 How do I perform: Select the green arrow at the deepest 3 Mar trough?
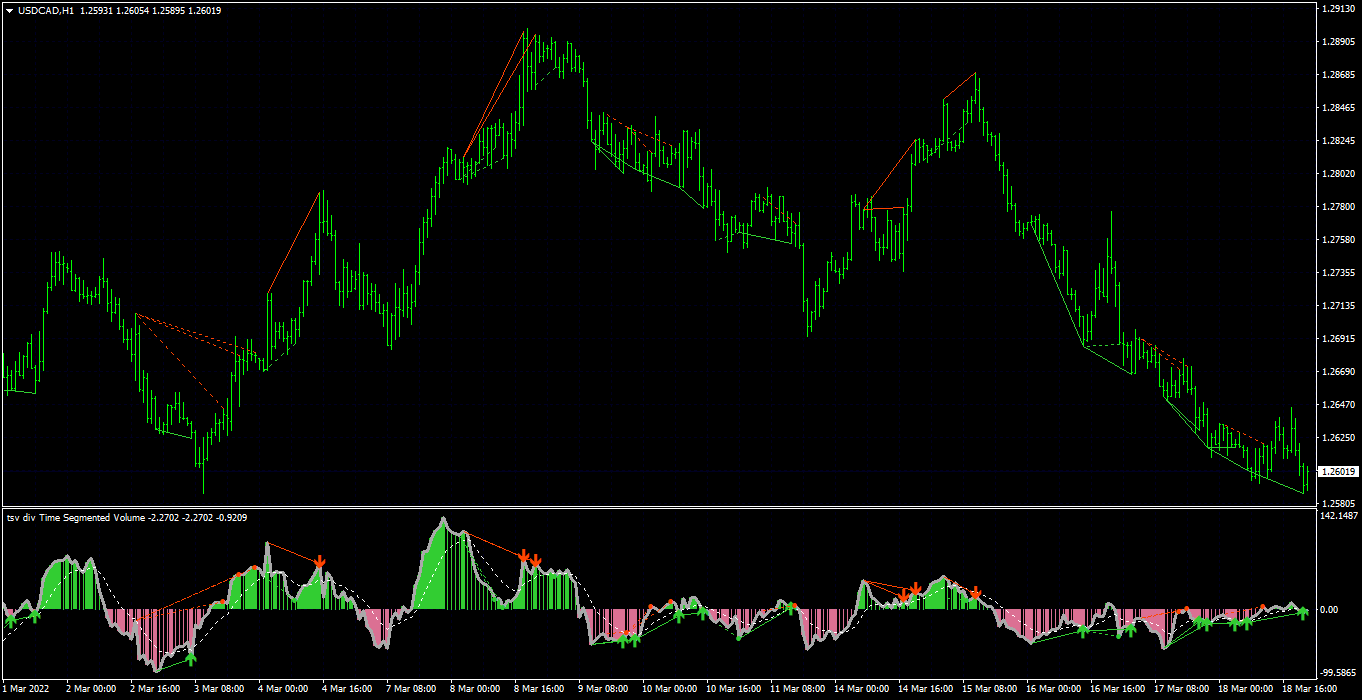tap(191, 657)
